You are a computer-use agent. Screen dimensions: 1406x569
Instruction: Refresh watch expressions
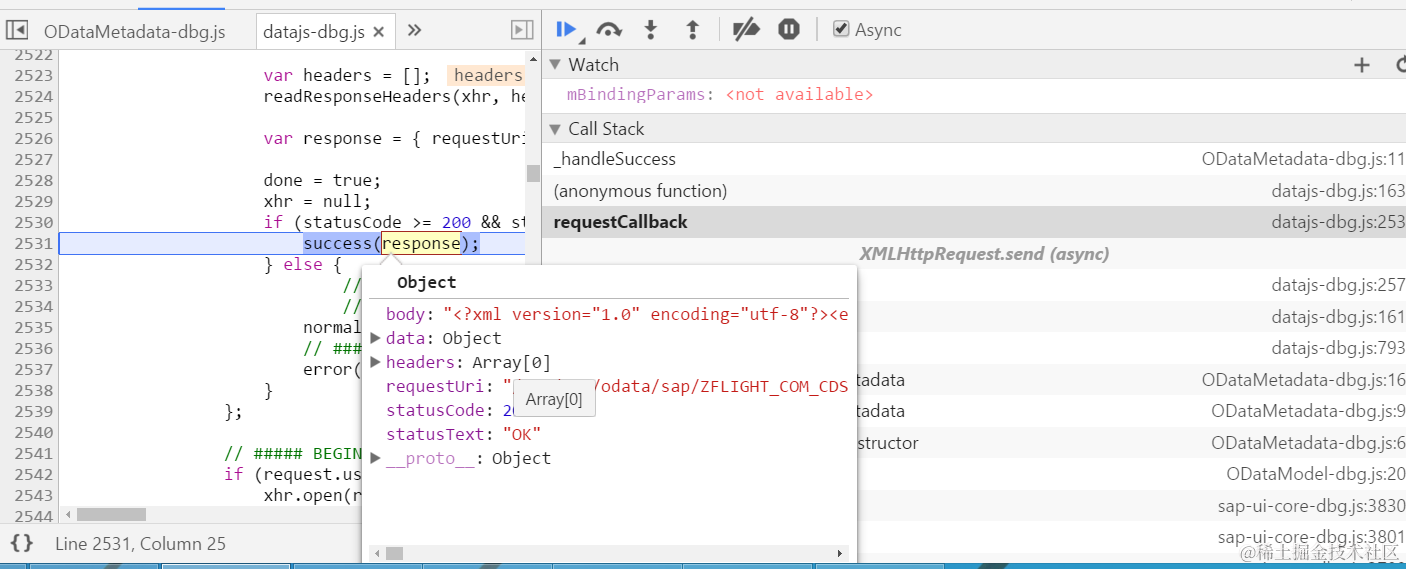point(1400,65)
